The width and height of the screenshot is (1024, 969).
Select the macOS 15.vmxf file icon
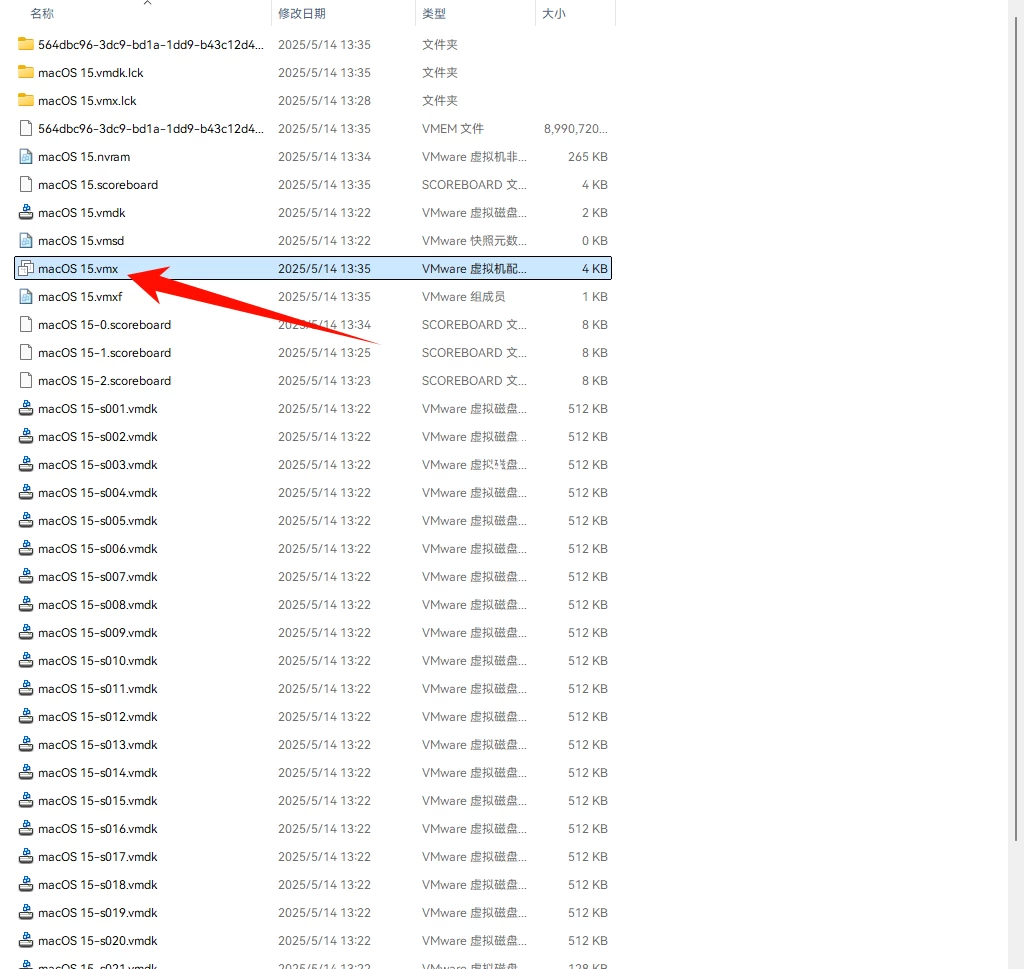25,296
